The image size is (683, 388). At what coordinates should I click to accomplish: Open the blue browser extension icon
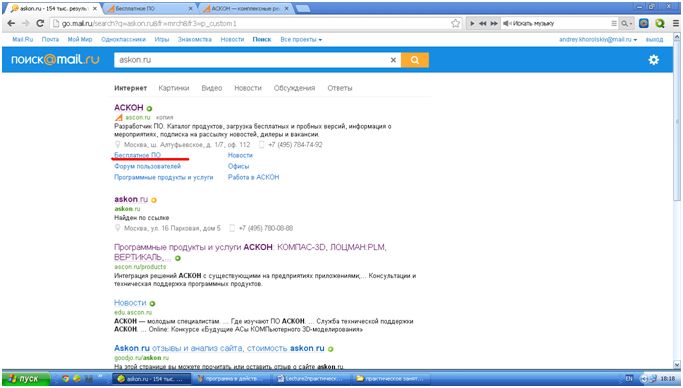[x=644, y=24]
